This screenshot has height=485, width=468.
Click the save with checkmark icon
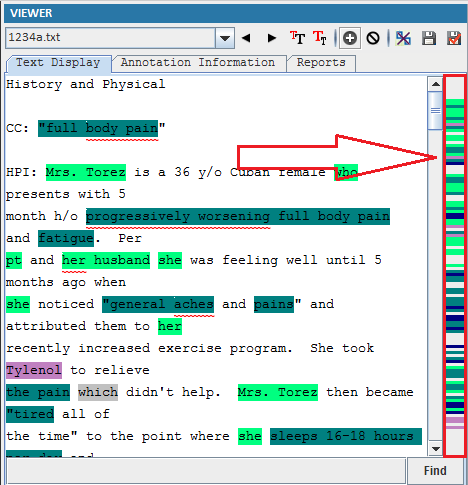click(x=454, y=38)
